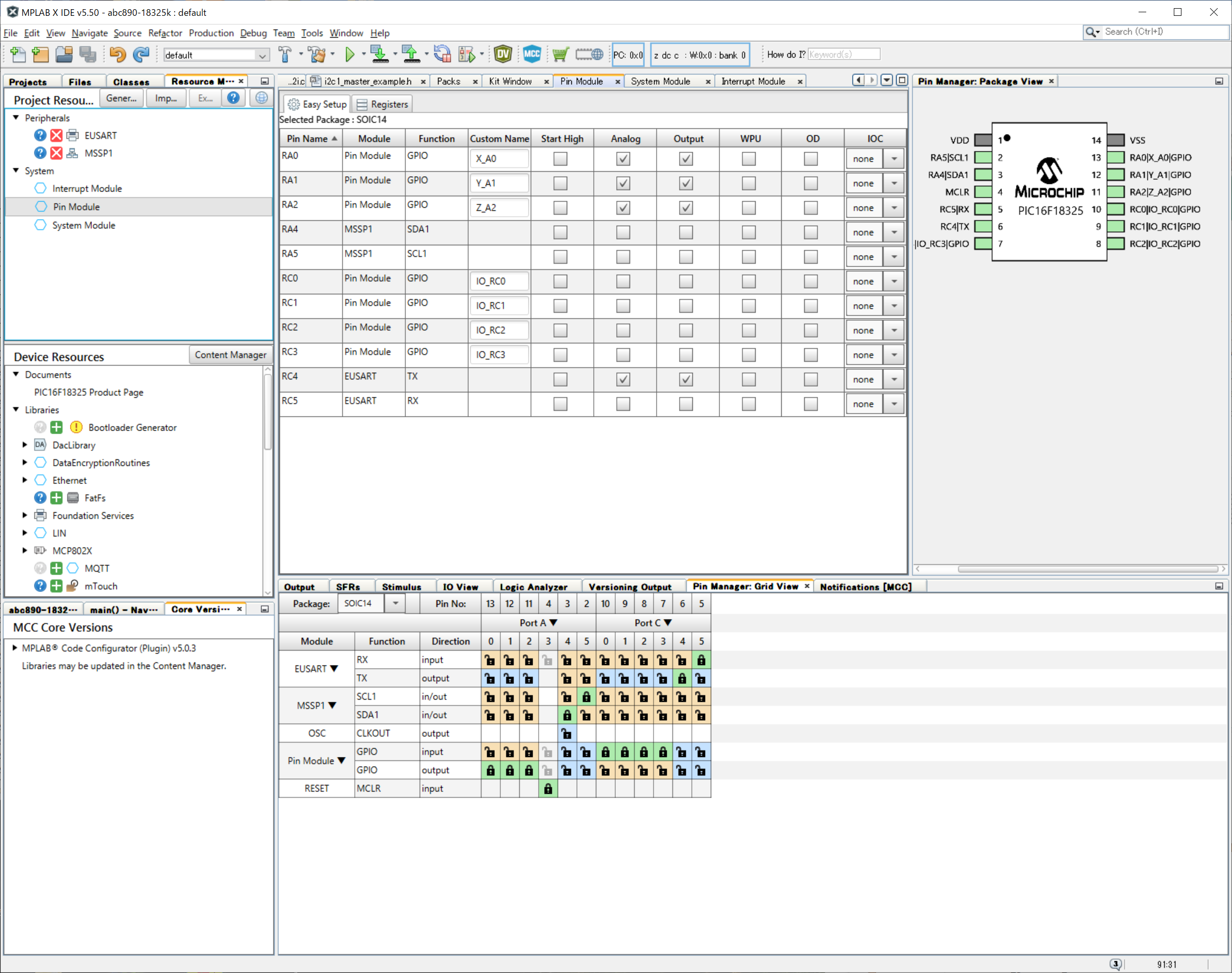Click the Make and Program Device icon
This screenshot has width=1232, height=973.
(x=379, y=55)
